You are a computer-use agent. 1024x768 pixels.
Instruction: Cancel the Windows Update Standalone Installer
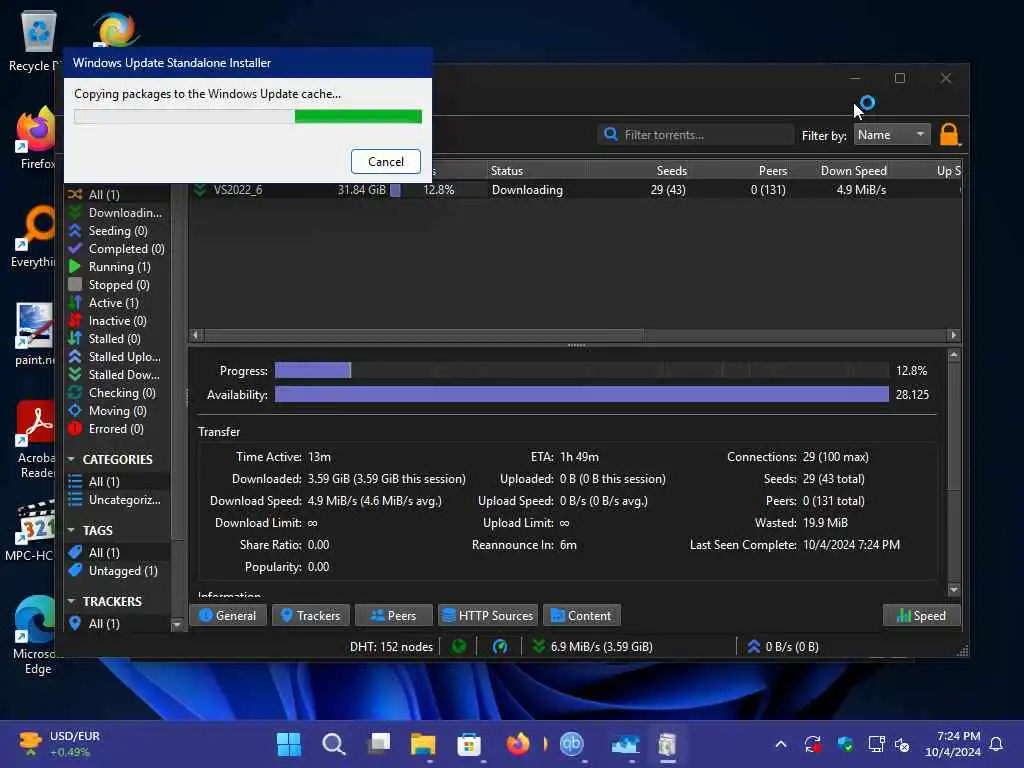click(385, 161)
